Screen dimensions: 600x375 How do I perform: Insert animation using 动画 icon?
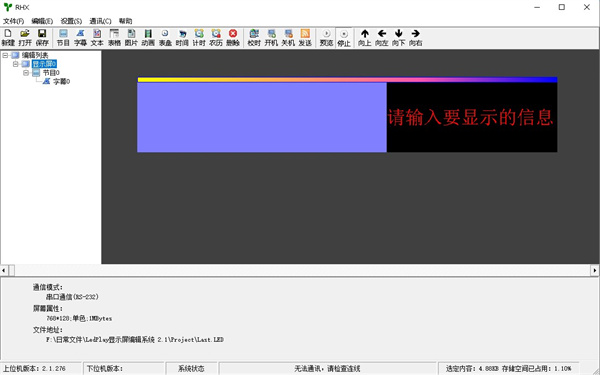pyautogui.click(x=148, y=38)
